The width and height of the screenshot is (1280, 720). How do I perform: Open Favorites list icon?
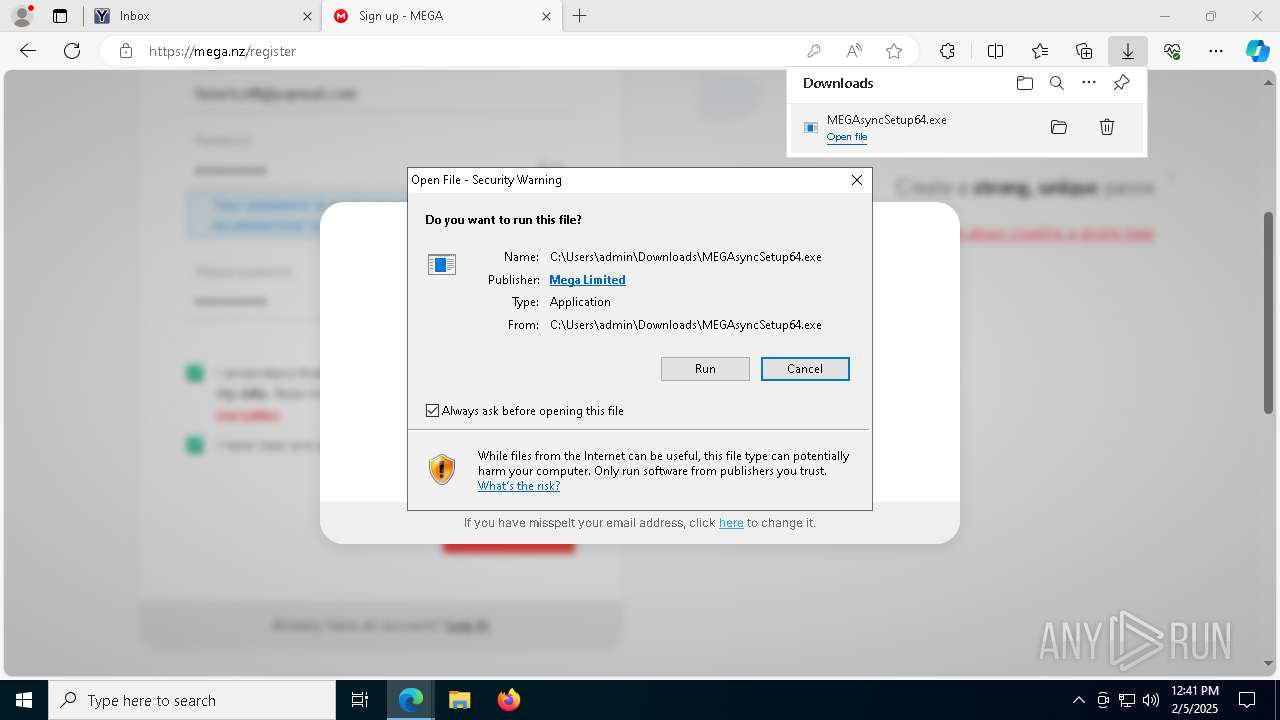coord(1040,51)
